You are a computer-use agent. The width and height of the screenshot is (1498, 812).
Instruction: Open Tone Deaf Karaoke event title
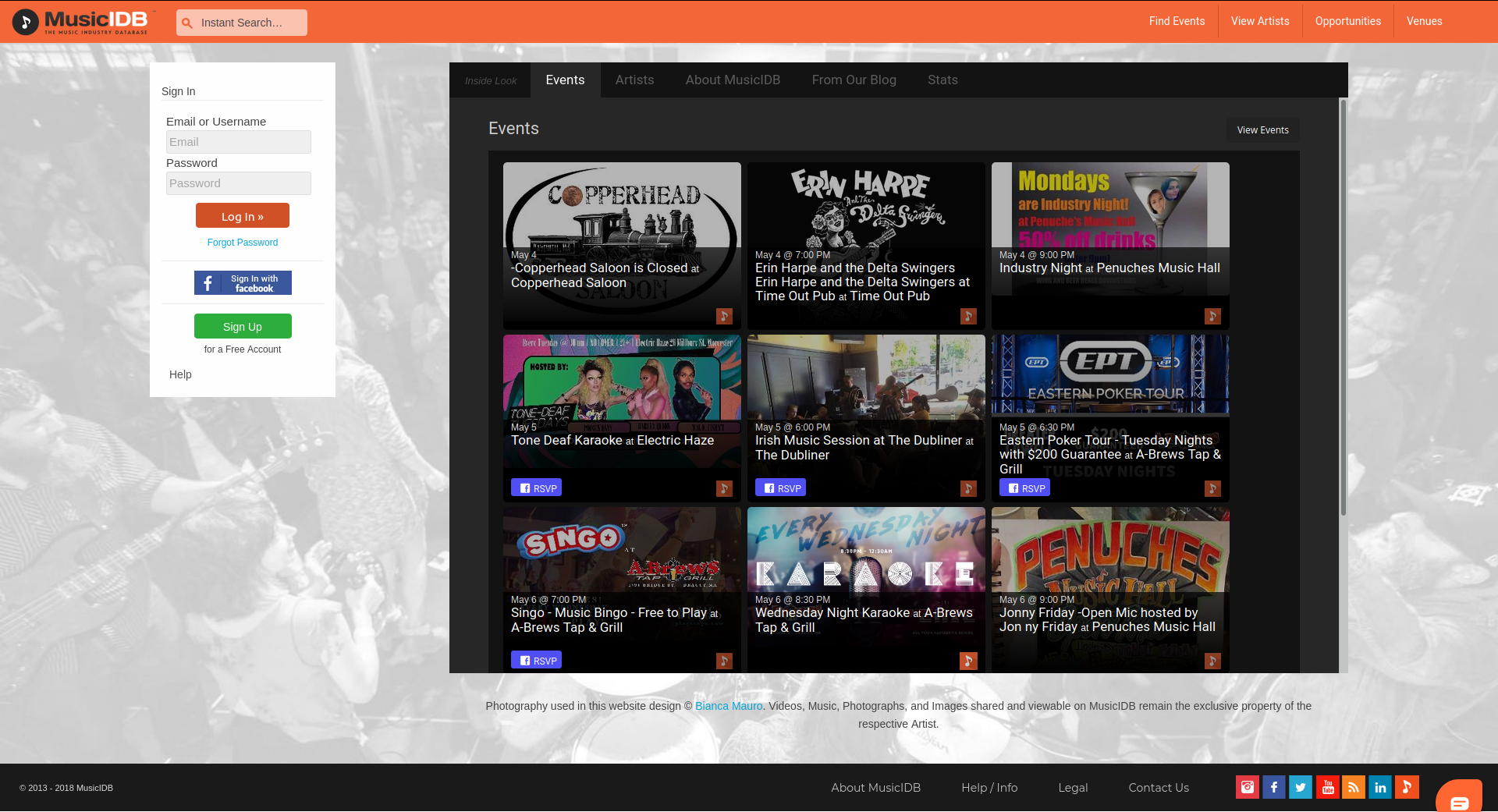point(566,441)
